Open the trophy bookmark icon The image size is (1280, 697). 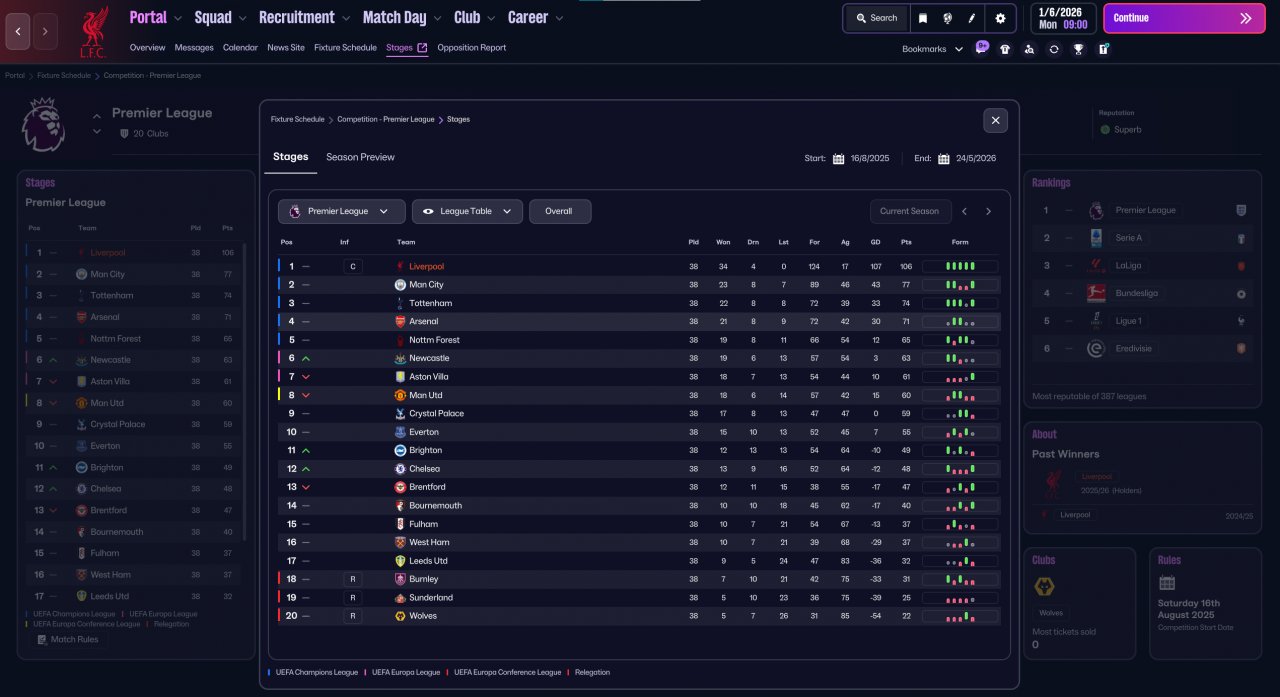pyautogui.click(x=1079, y=49)
